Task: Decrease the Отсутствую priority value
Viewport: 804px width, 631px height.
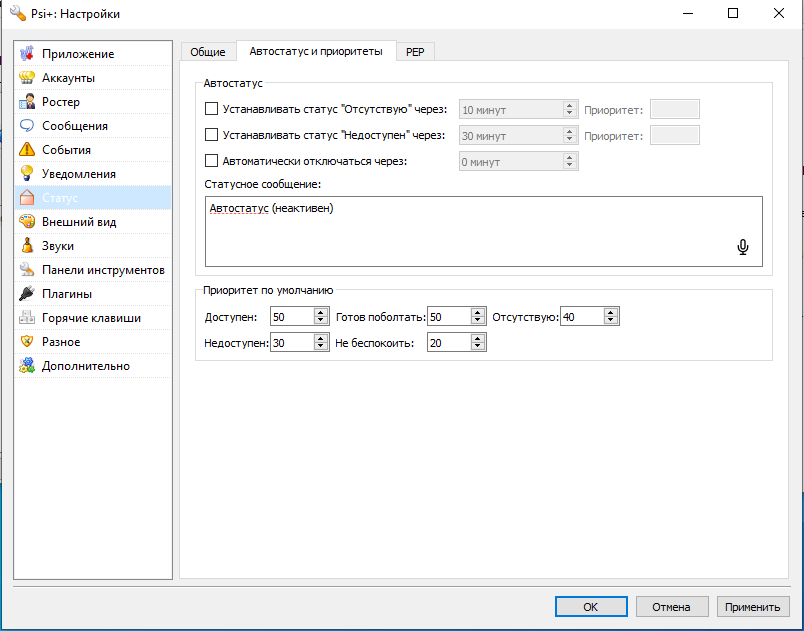Action: click(611, 321)
